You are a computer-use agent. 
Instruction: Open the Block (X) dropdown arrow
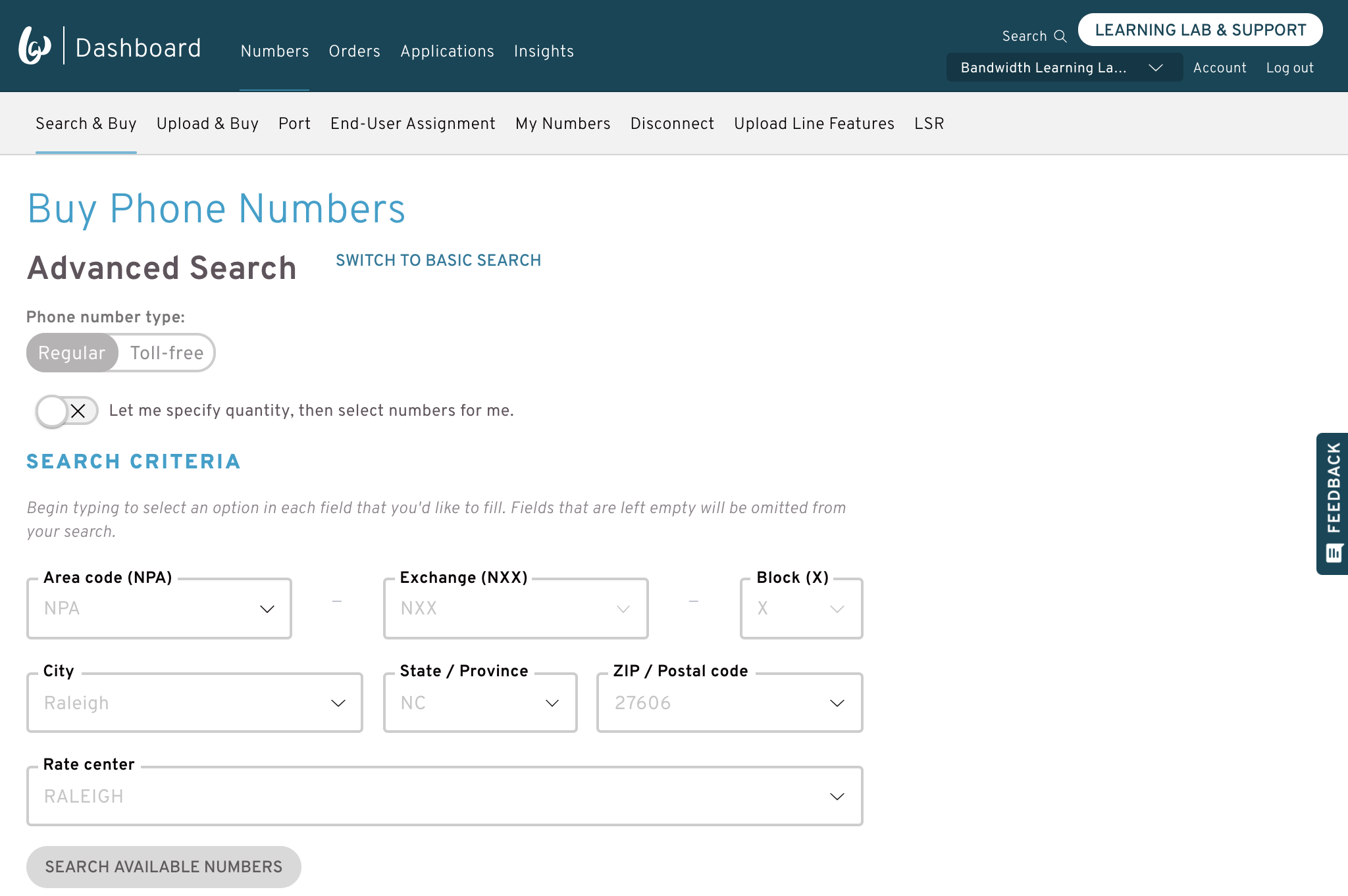pyautogui.click(x=837, y=609)
